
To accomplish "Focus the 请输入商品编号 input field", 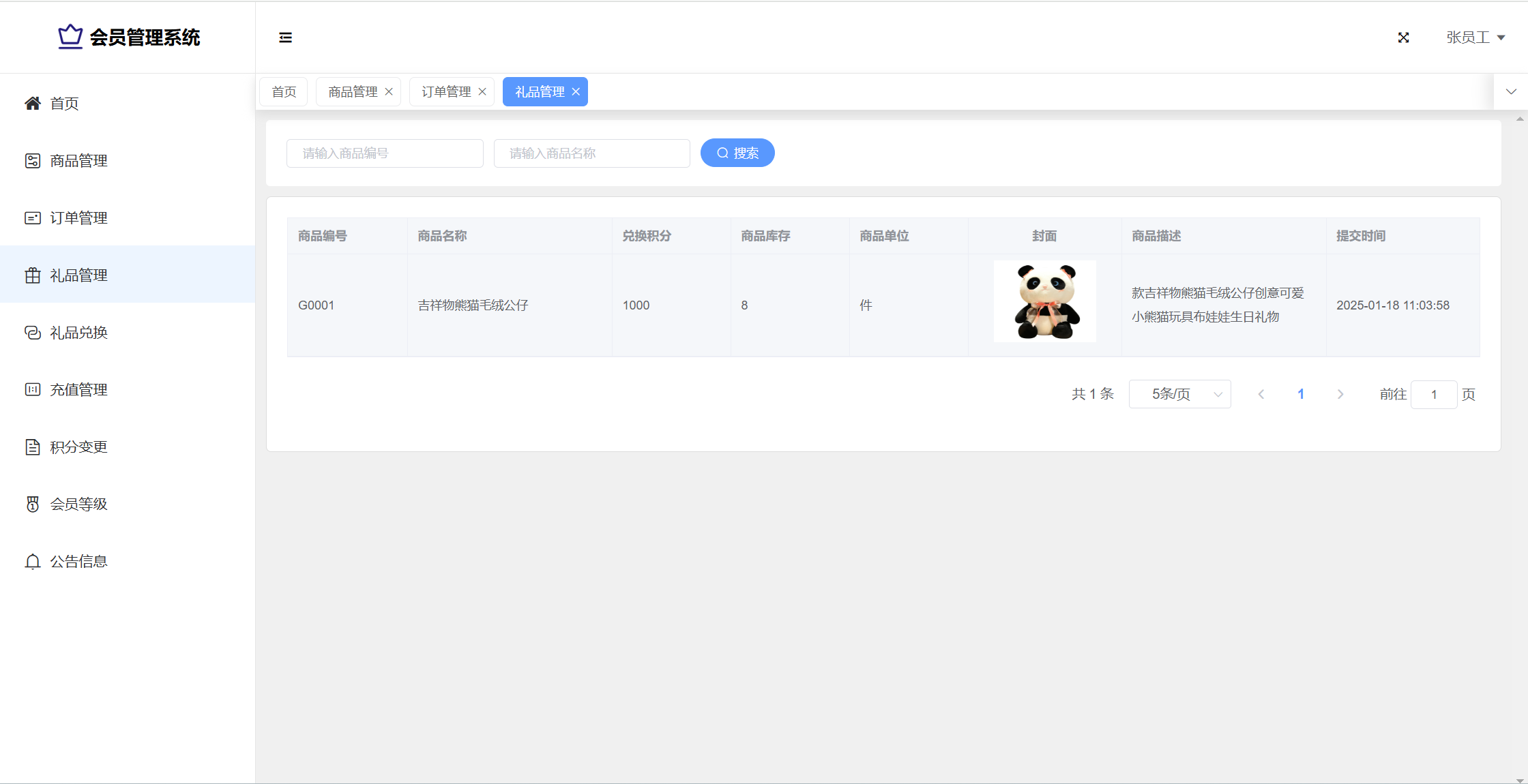I will [385, 153].
